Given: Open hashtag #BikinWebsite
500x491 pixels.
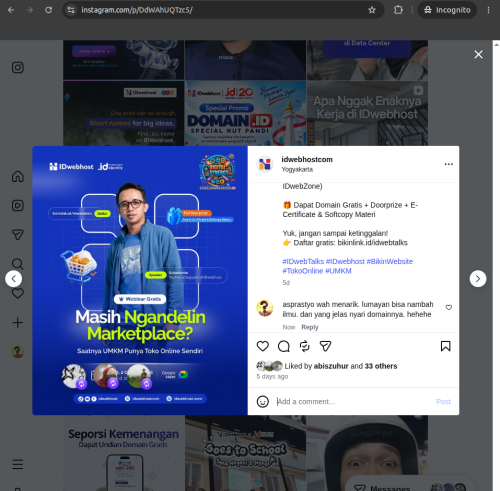Looking at the screenshot, I should pyautogui.click(x=390, y=262).
